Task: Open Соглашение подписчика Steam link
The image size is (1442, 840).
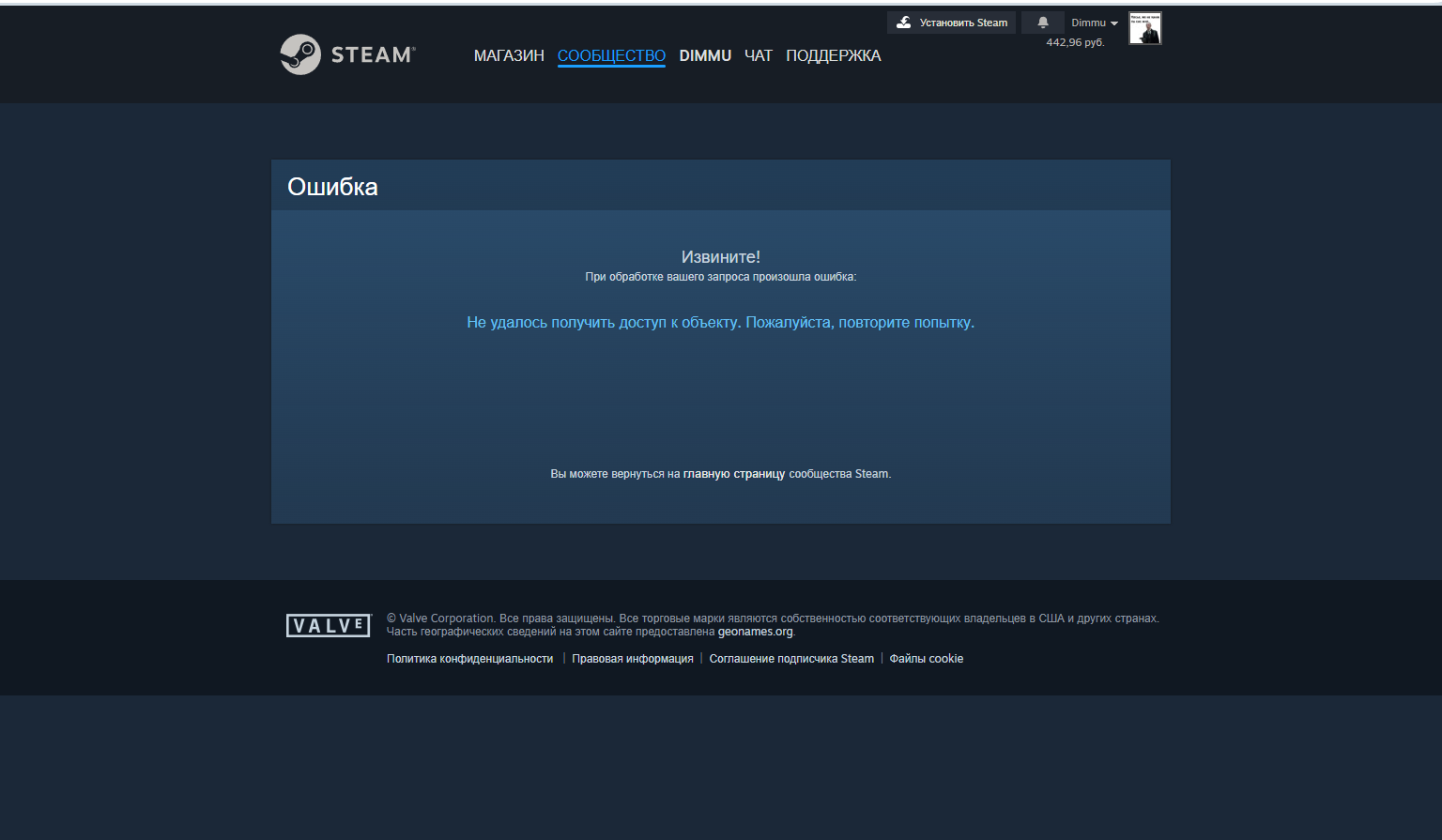Action: click(x=791, y=659)
